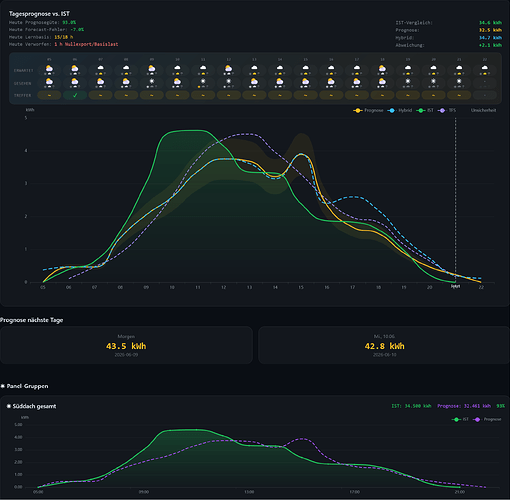510x500 pixels.
Task: Click the ERWARTET row label
Action: click(23, 71)
